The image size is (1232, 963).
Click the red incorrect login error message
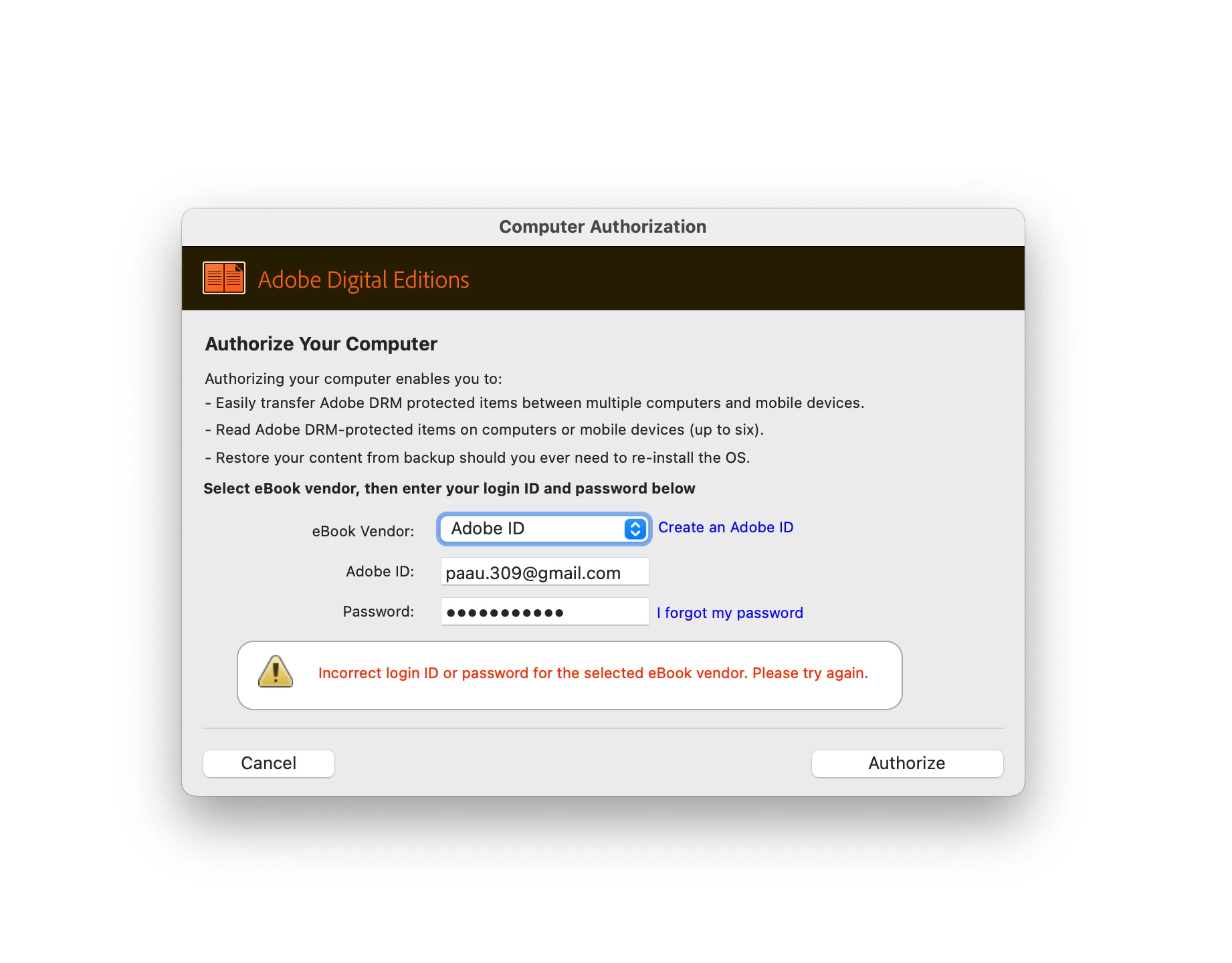click(x=593, y=673)
